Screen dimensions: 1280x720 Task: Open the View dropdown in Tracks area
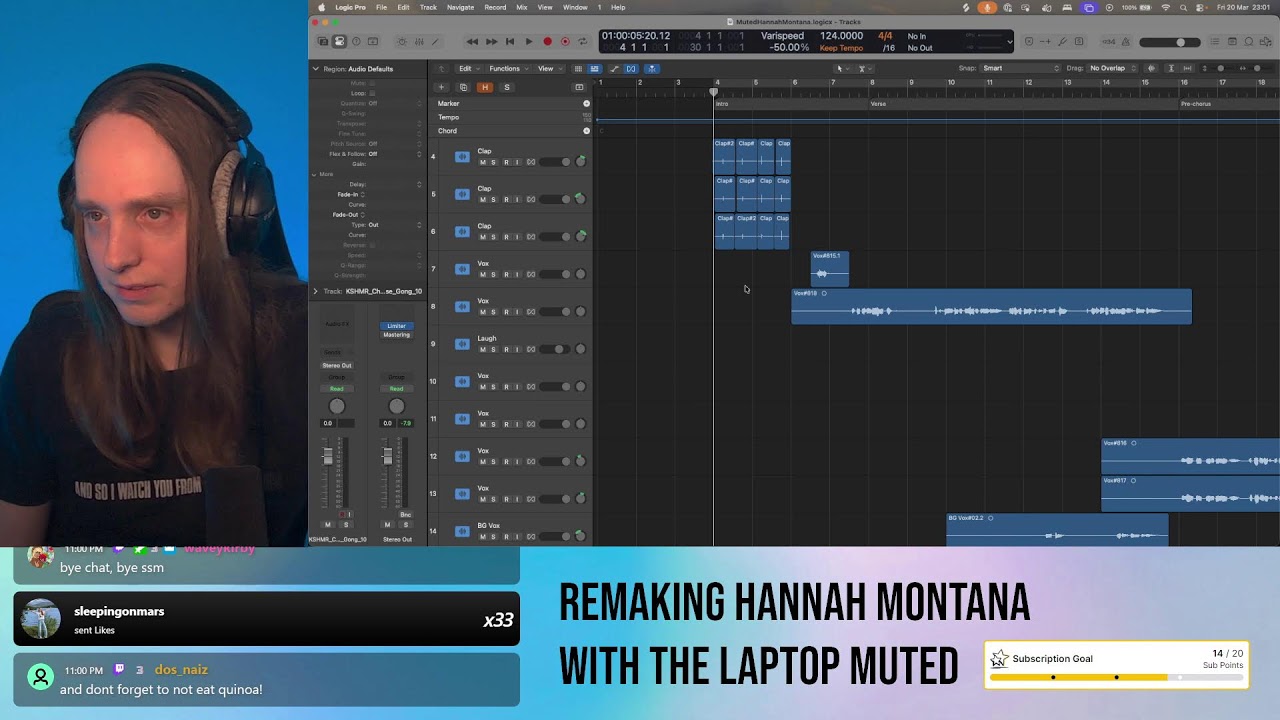548,69
